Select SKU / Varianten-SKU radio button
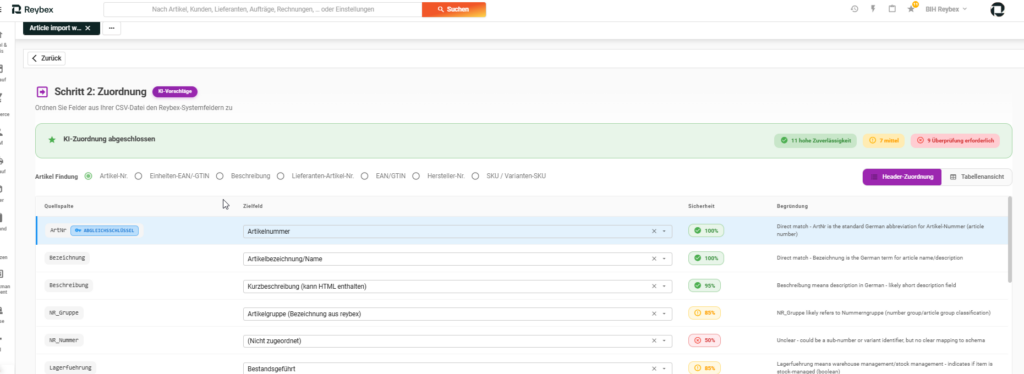The height and width of the screenshot is (374, 1024). pyautogui.click(x=475, y=176)
